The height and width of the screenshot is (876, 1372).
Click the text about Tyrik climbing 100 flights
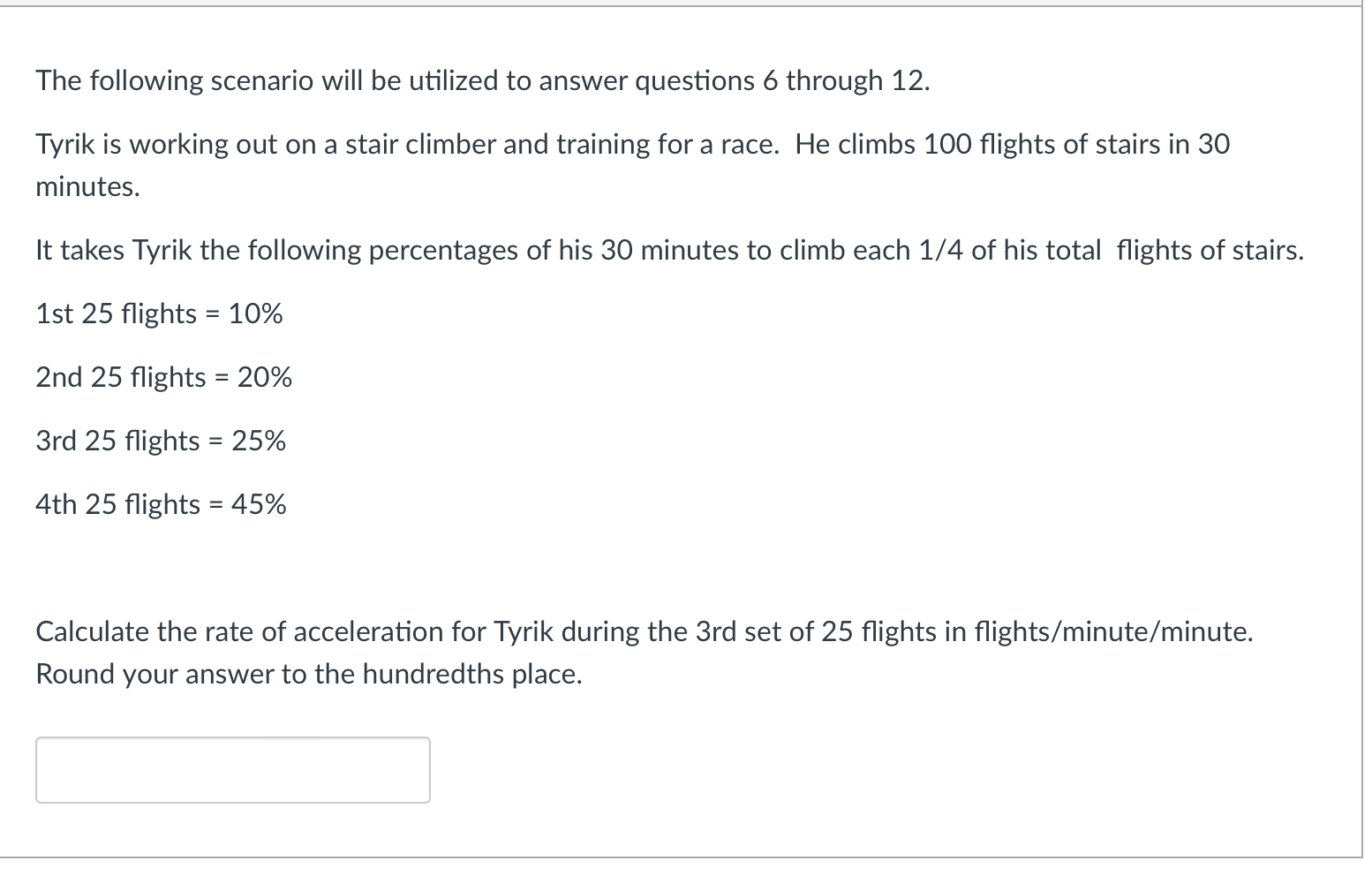tap(631, 144)
